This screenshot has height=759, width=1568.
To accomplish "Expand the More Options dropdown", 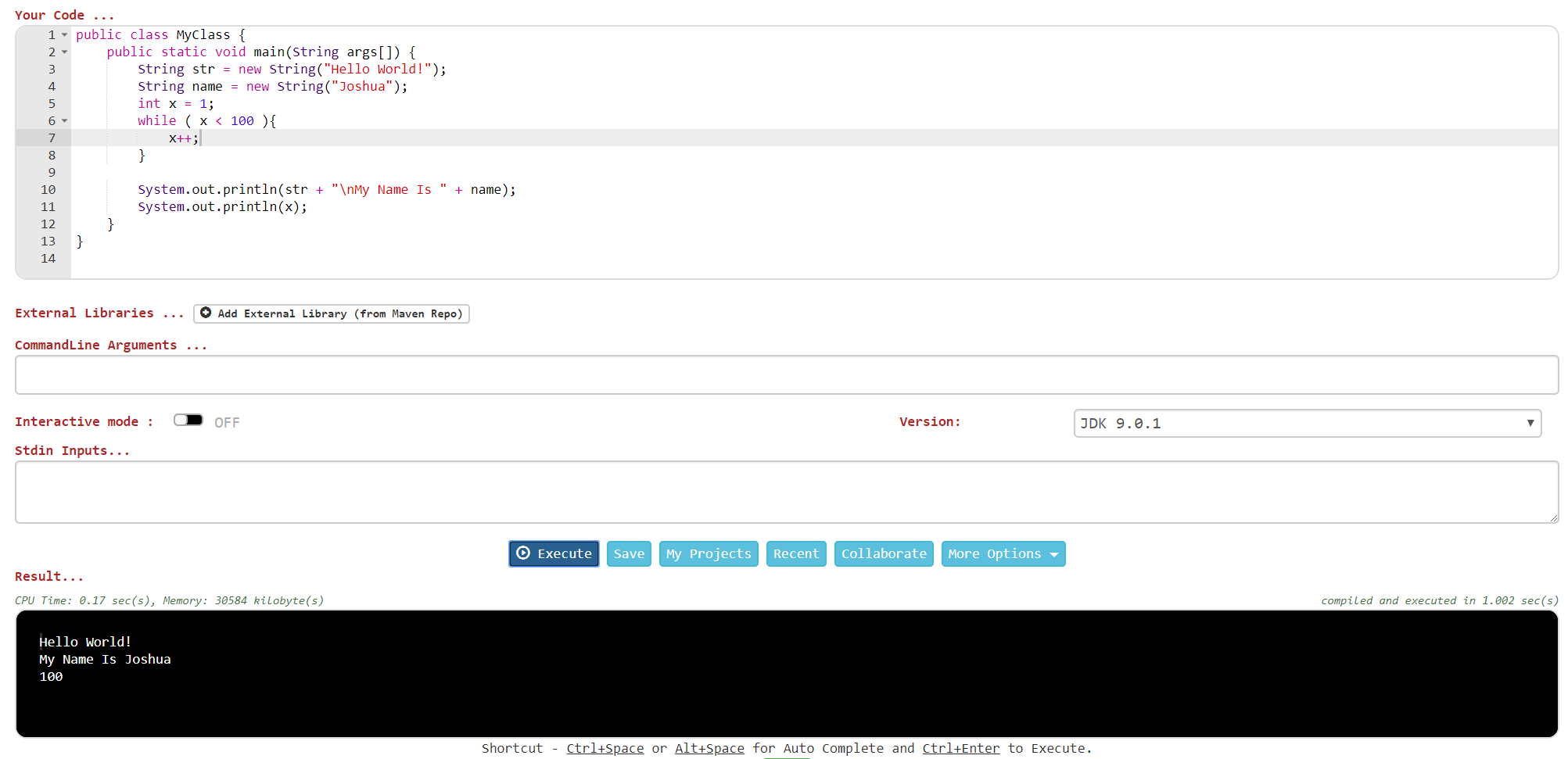I will pyautogui.click(x=1003, y=553).
